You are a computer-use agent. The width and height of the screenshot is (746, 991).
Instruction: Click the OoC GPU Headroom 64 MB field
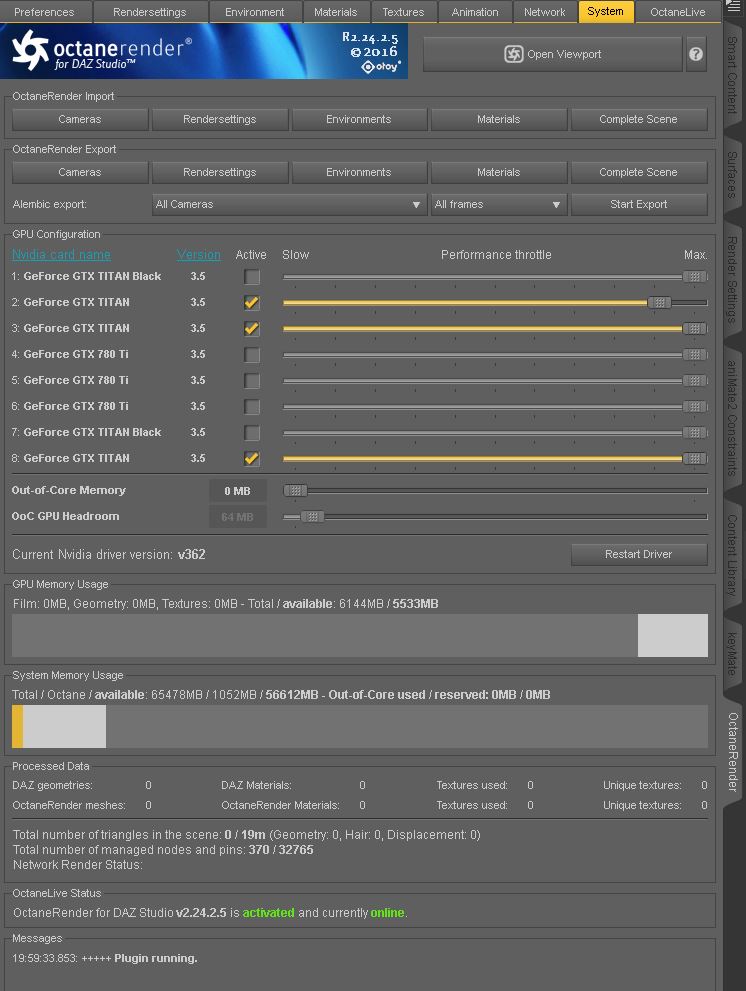tap(237, 517)
